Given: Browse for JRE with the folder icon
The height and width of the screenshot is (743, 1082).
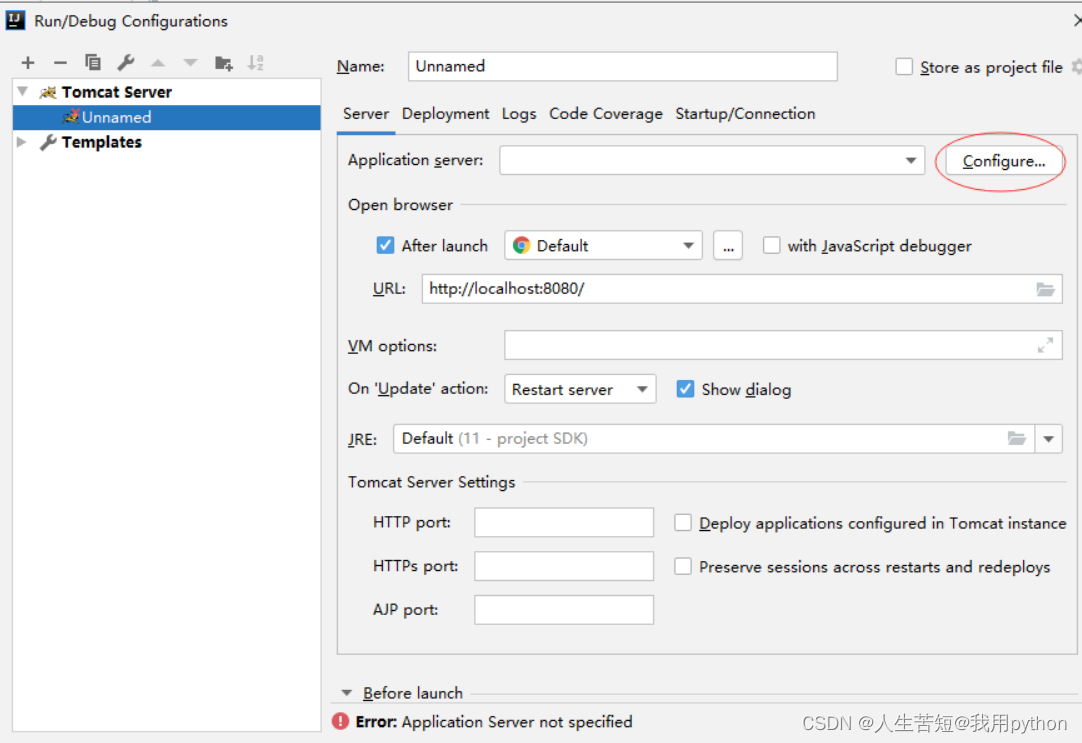Looking at the screenshot, I should coord(1016,438).
